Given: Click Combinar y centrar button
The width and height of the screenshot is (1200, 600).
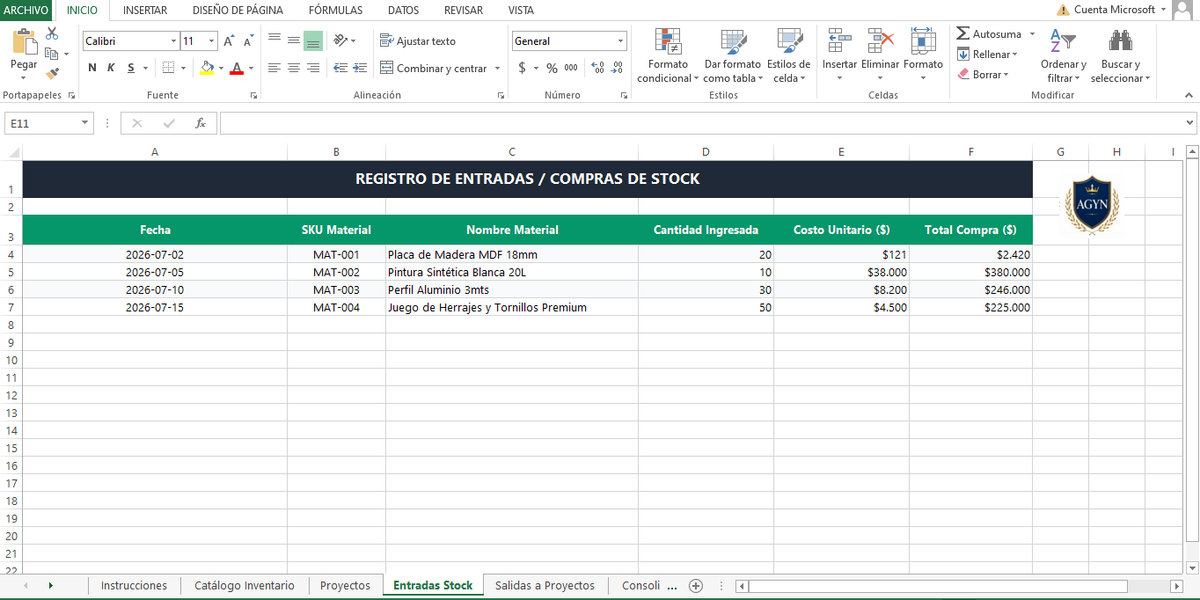Looking at the screenshot, I should pos(433,68).
